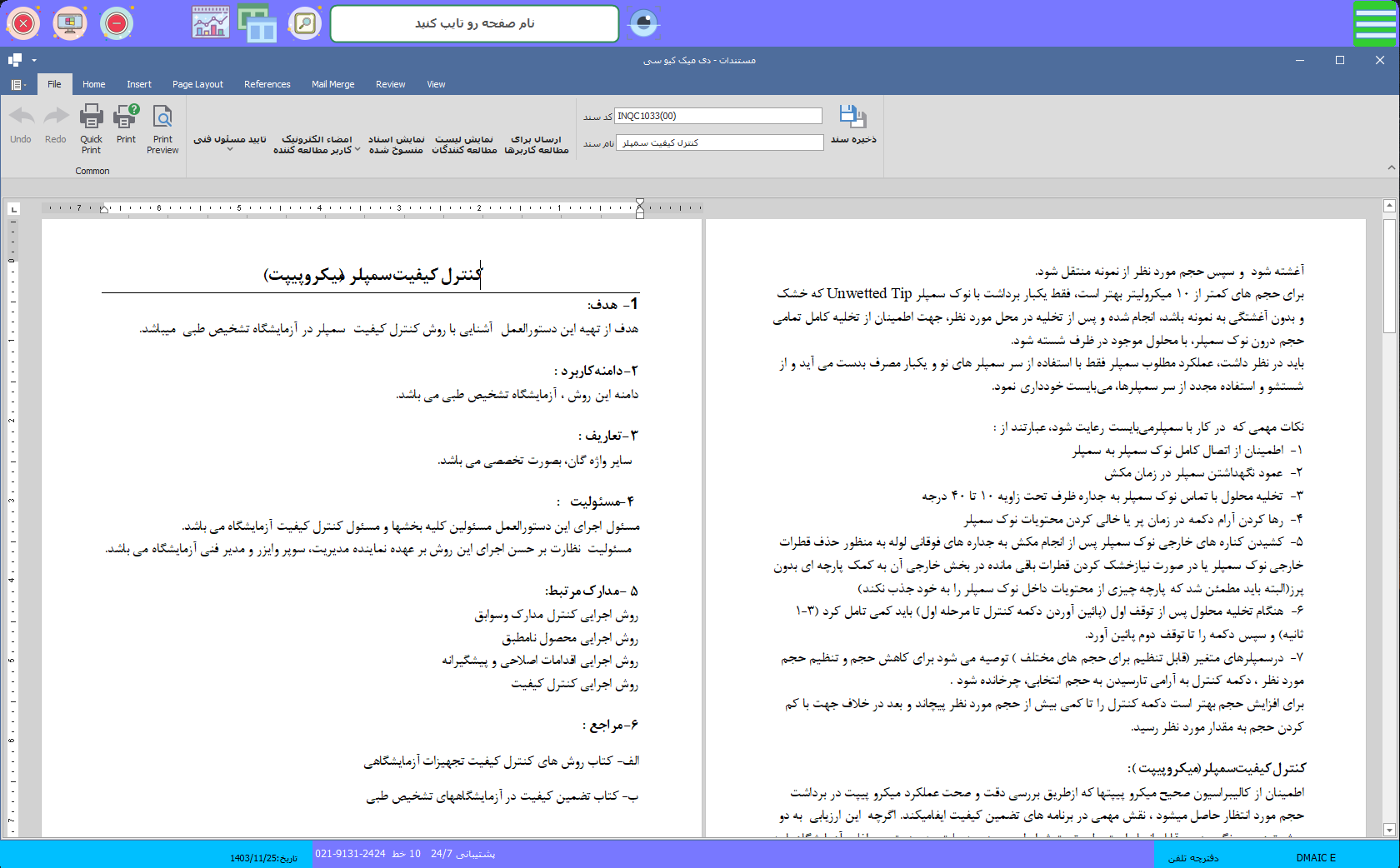Click the red X circle icon
The height and width of the screenshot is (868, 1400).
pos(23,23)
